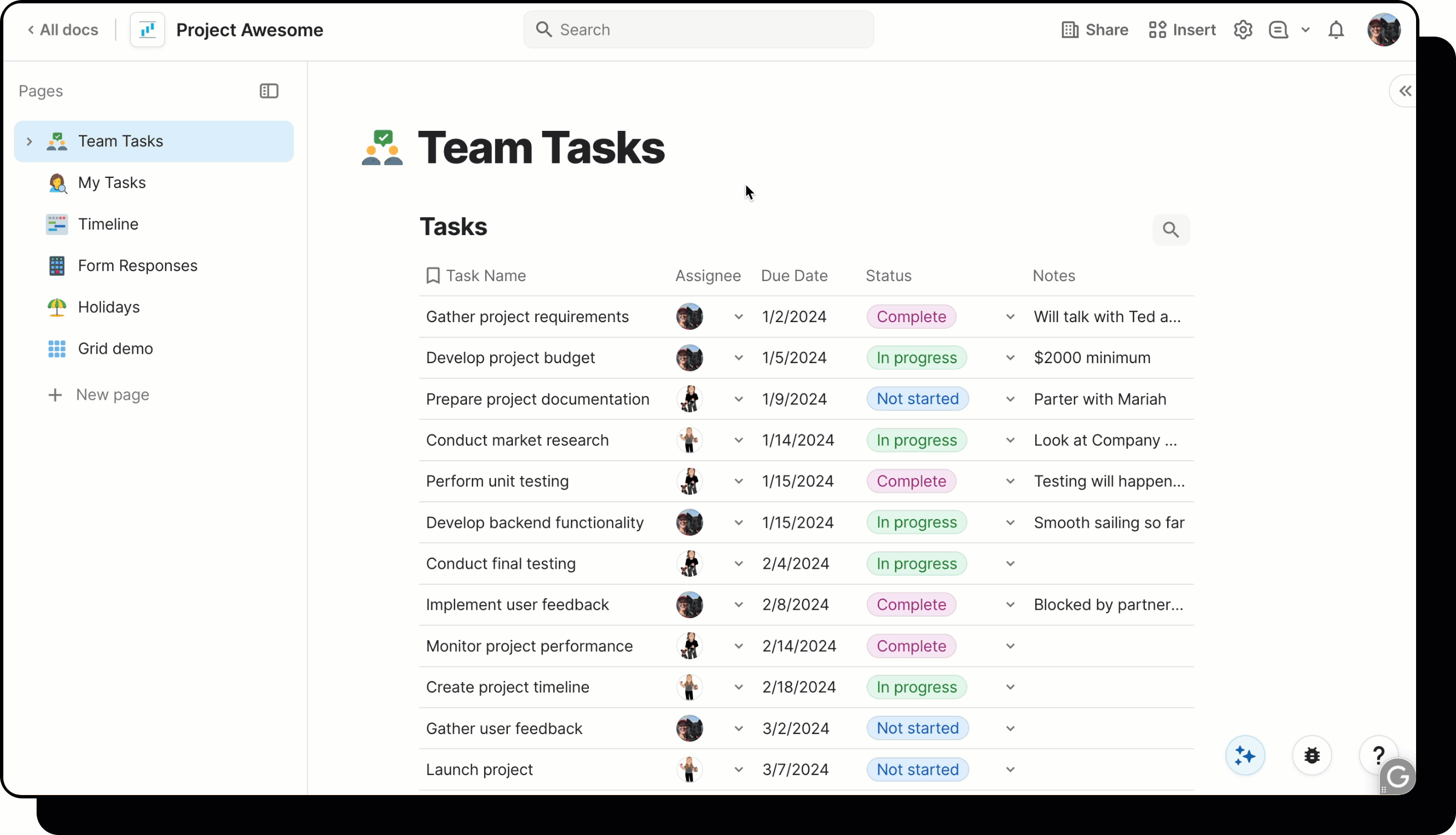Click the assignee avatar for Conduct market research

point(689,440)
